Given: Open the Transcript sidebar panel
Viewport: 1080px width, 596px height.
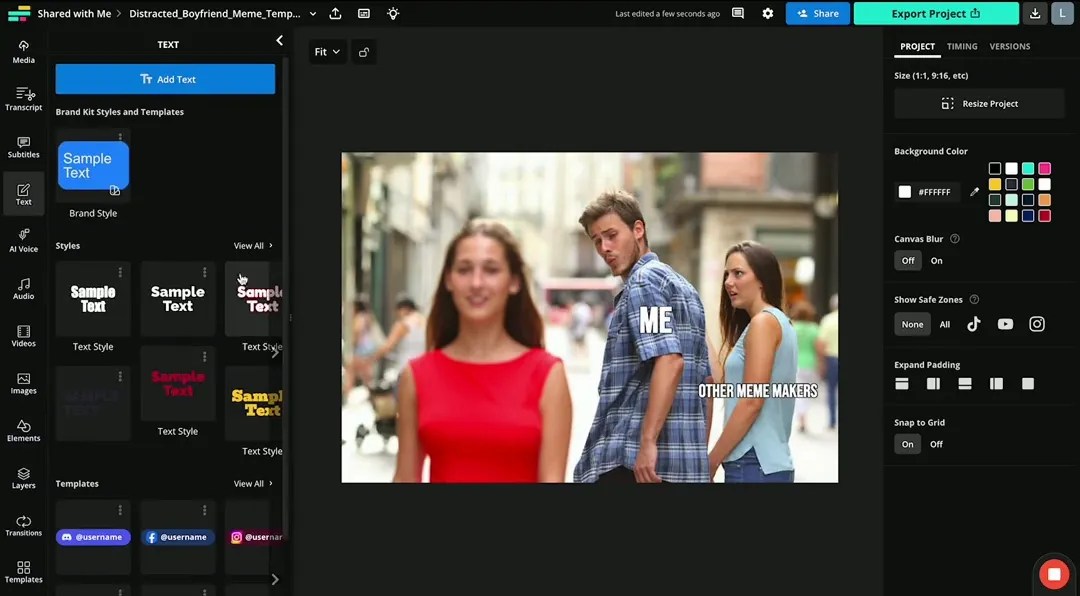Looking at the screenshot, I should (x=23, y=99).
